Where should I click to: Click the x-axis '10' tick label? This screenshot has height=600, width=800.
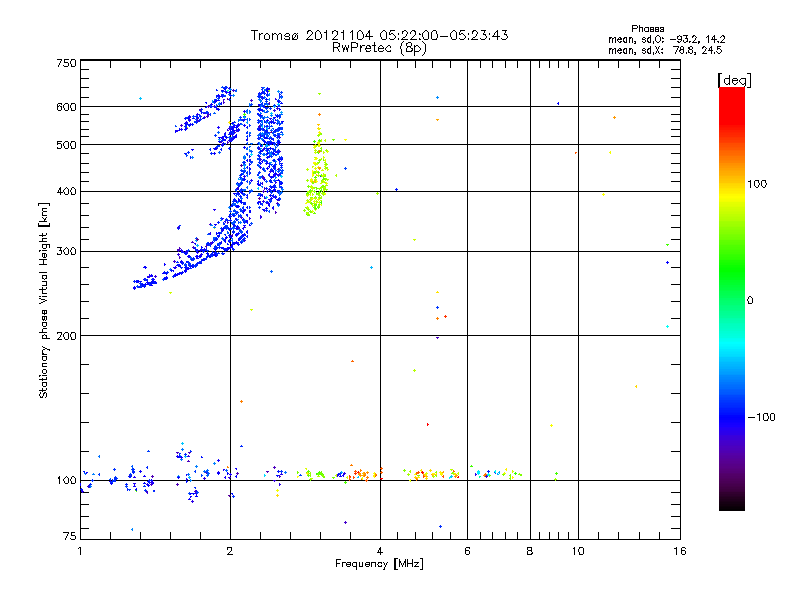point(578,551)
